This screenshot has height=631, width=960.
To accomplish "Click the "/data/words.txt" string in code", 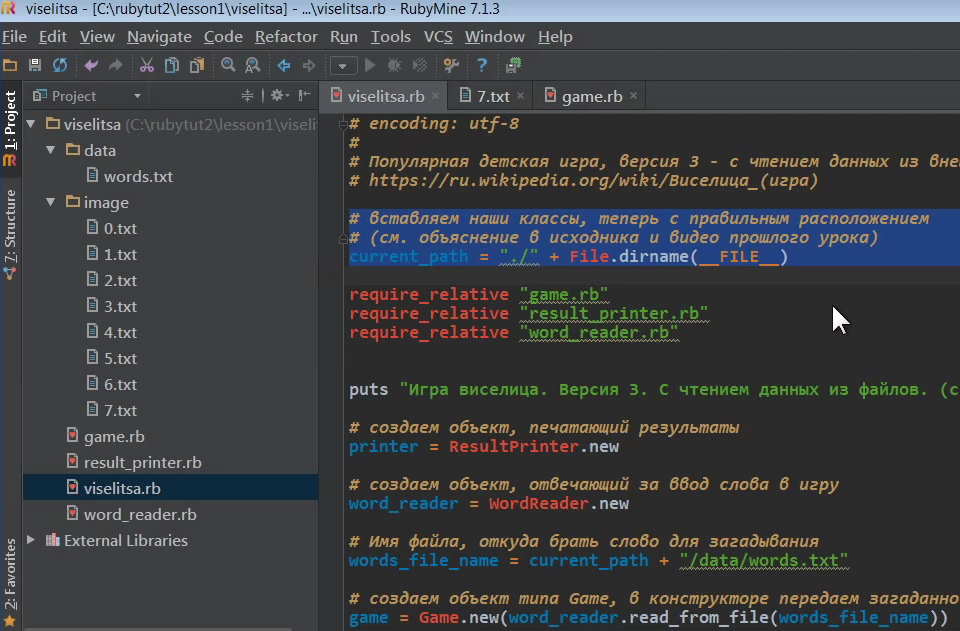I will coord(764,561).
